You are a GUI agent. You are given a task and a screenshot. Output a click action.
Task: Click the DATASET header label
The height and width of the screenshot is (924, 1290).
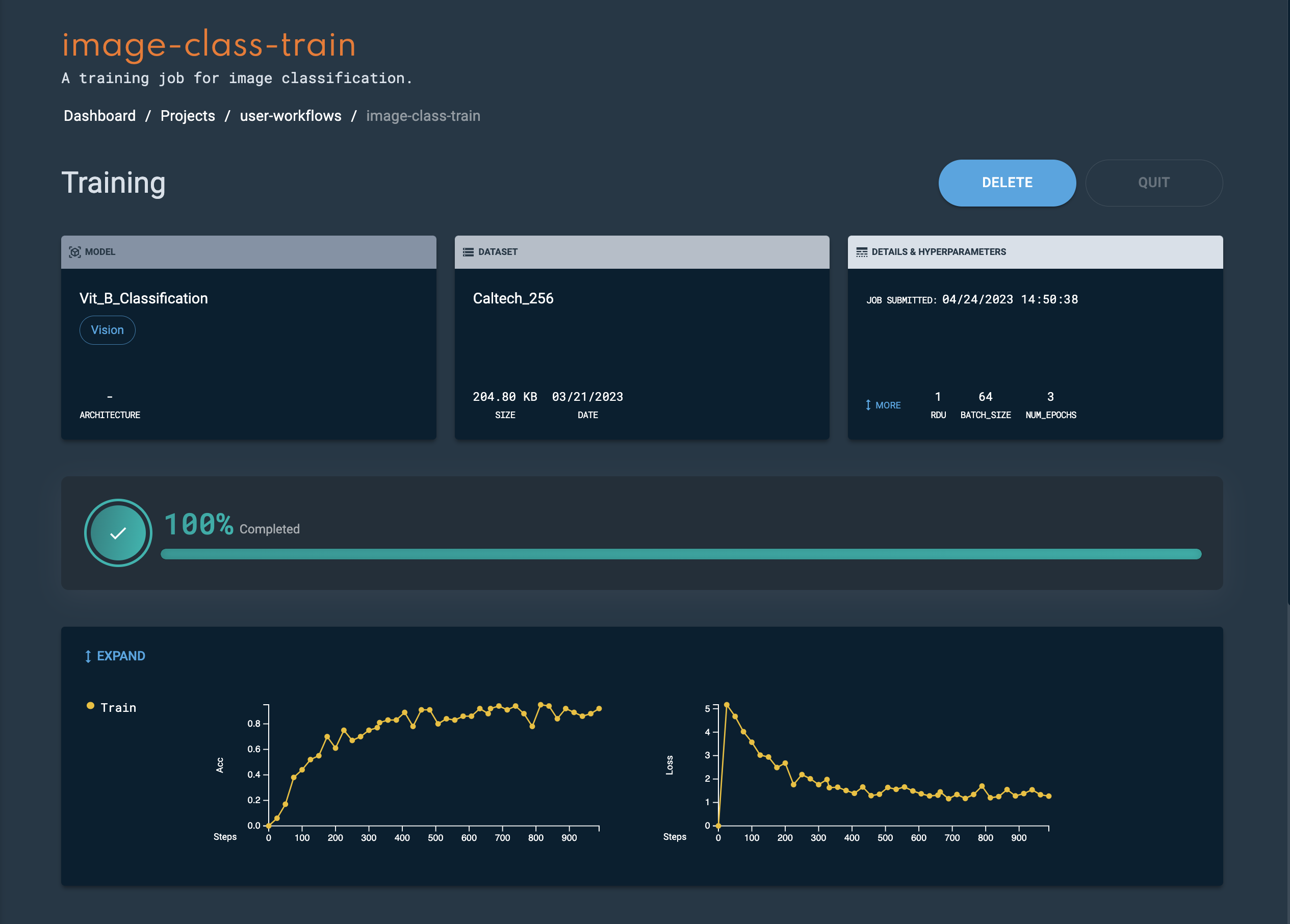(x=498, y=252)
